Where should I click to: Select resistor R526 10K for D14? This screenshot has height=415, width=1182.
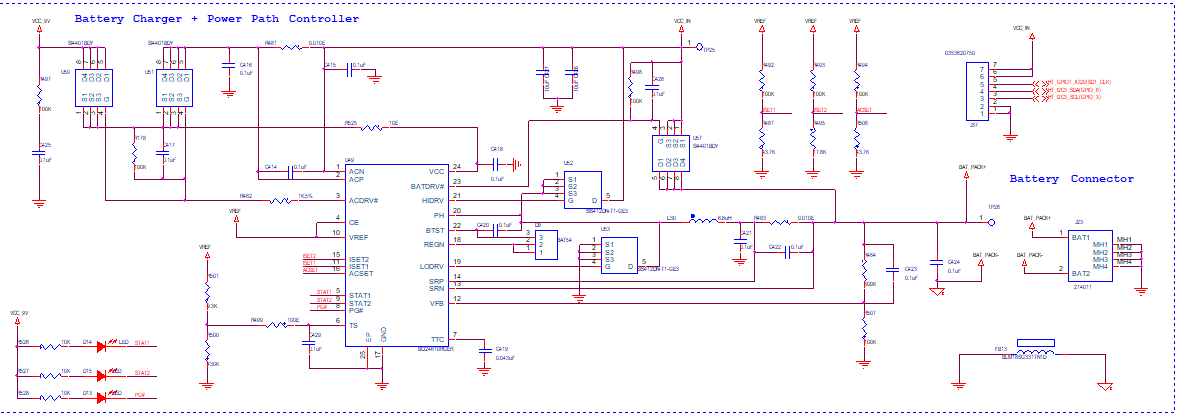[x=51, y=346]
